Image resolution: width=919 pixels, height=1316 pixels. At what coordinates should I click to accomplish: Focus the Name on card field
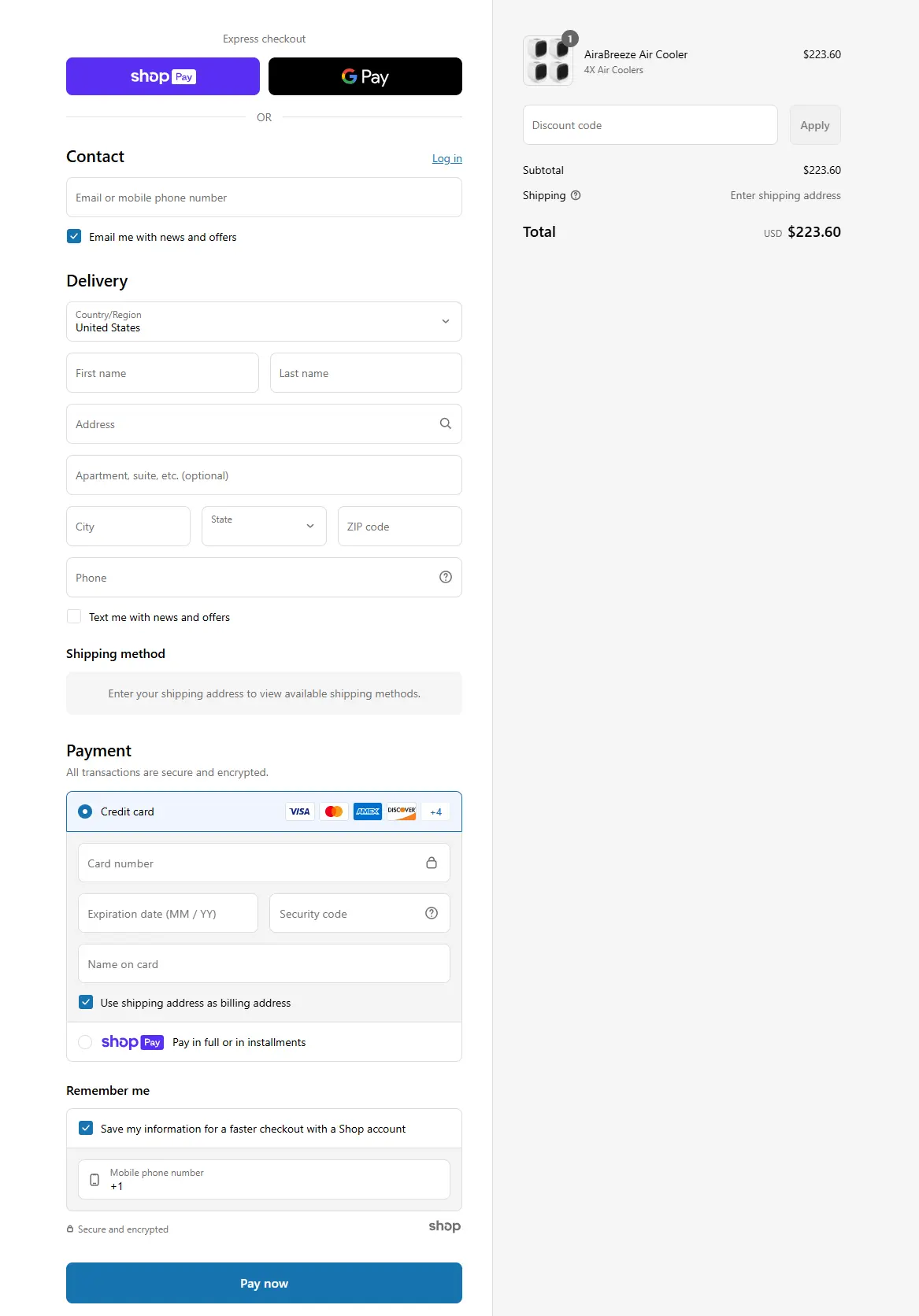click(264, 964)
